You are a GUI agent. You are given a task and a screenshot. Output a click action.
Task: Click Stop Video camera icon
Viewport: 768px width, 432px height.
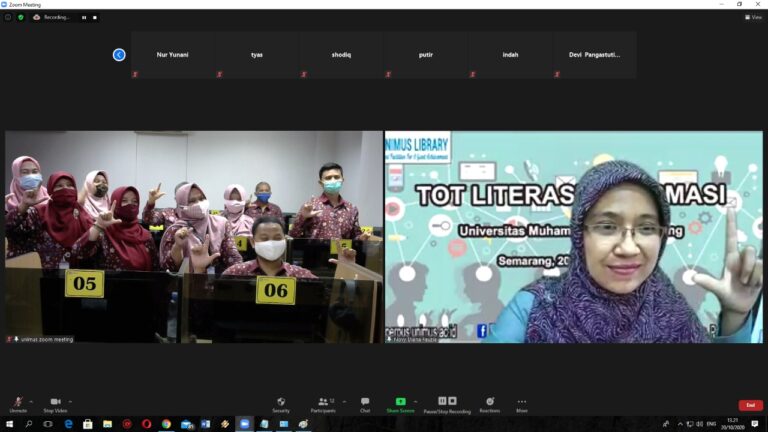[55, 402]
